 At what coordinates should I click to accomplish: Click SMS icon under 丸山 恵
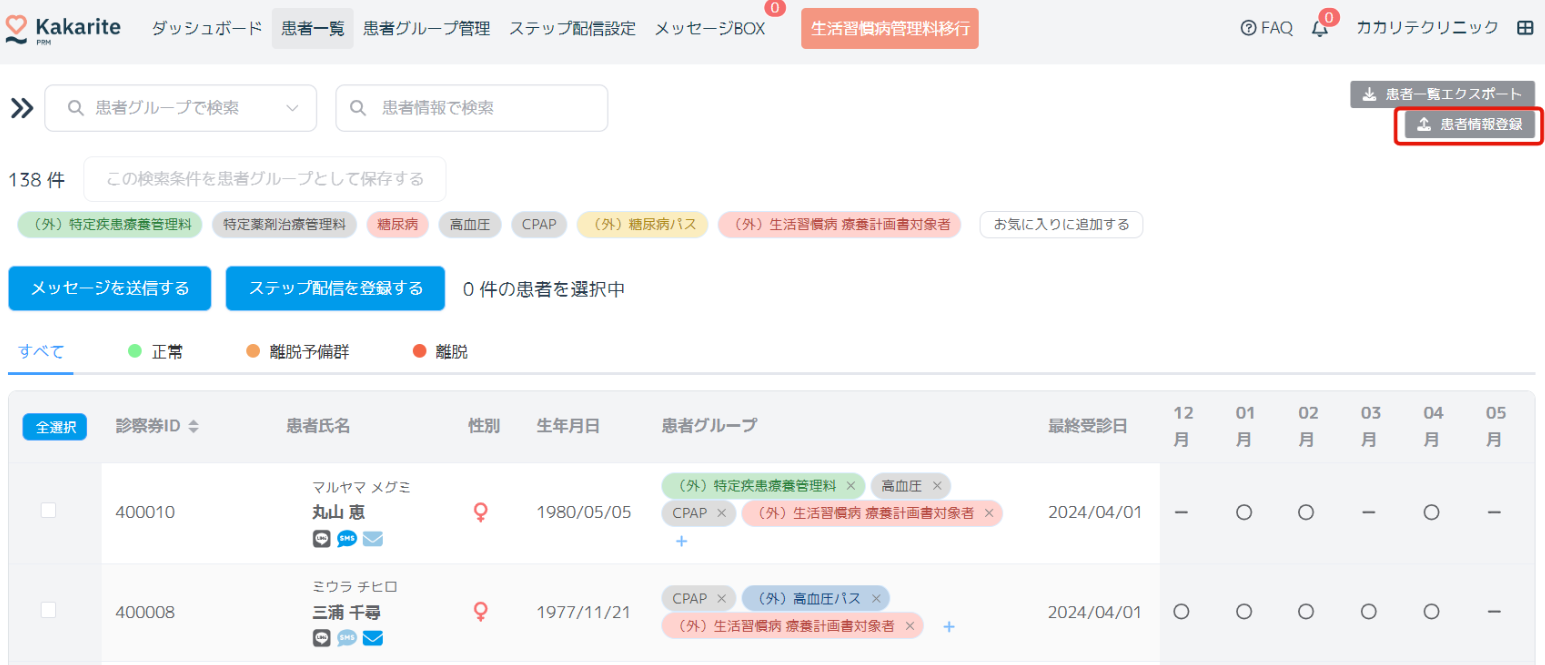click(347, 539)
